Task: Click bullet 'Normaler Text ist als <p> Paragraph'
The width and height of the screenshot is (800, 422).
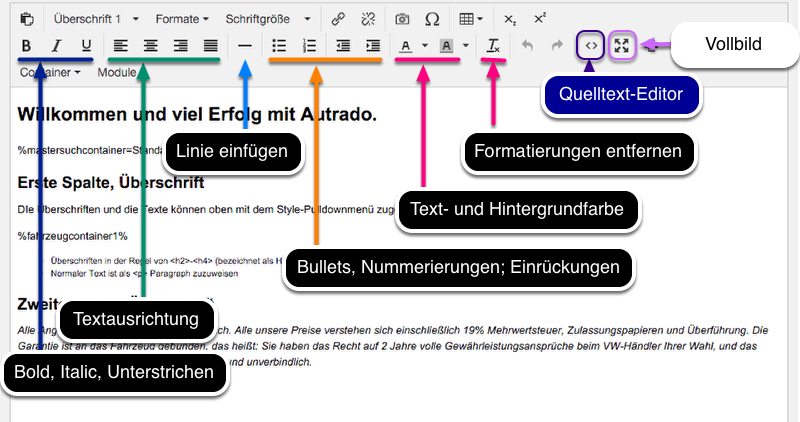Action: [144, 274]
